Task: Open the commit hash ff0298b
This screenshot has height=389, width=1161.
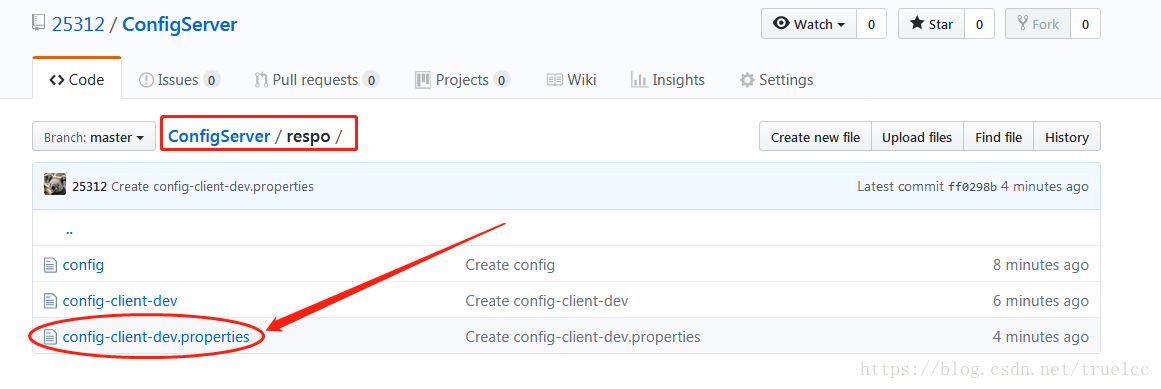Action: pos(972,187)
